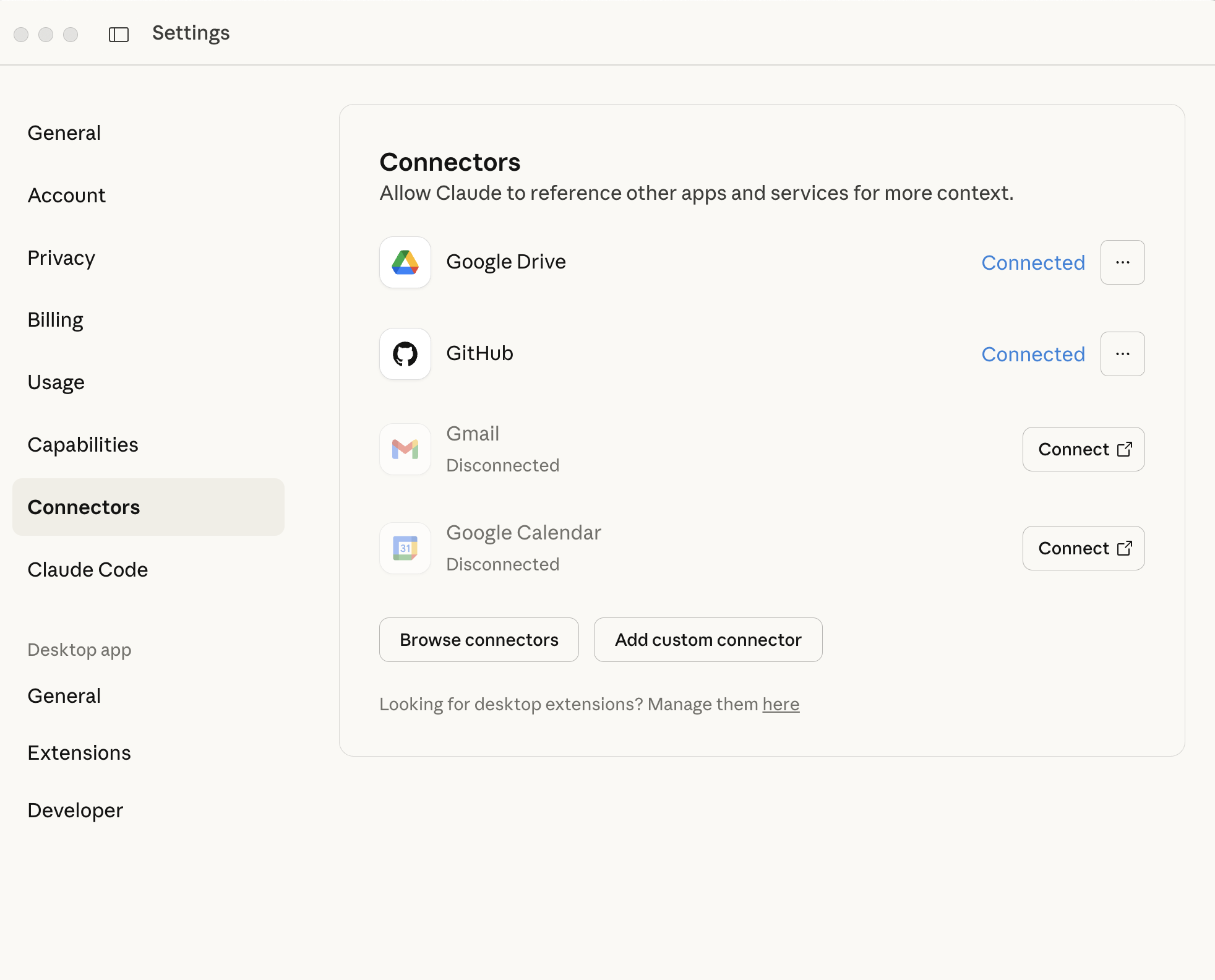Open Google Drive three-dot options menu
Screen dimensions: 1215x980
(x=1122, y=262)
